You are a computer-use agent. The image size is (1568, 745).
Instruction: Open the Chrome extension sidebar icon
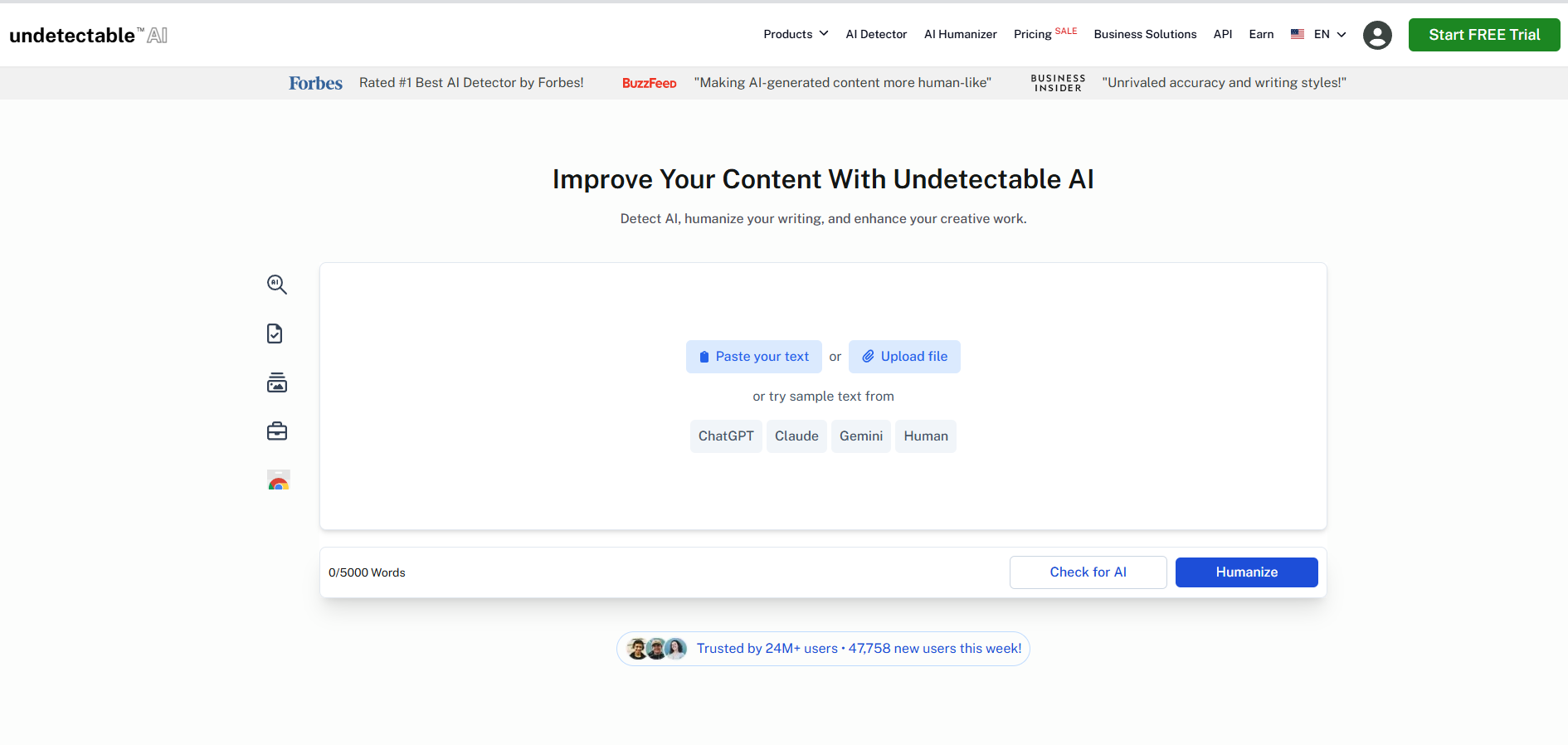(279, 480)
